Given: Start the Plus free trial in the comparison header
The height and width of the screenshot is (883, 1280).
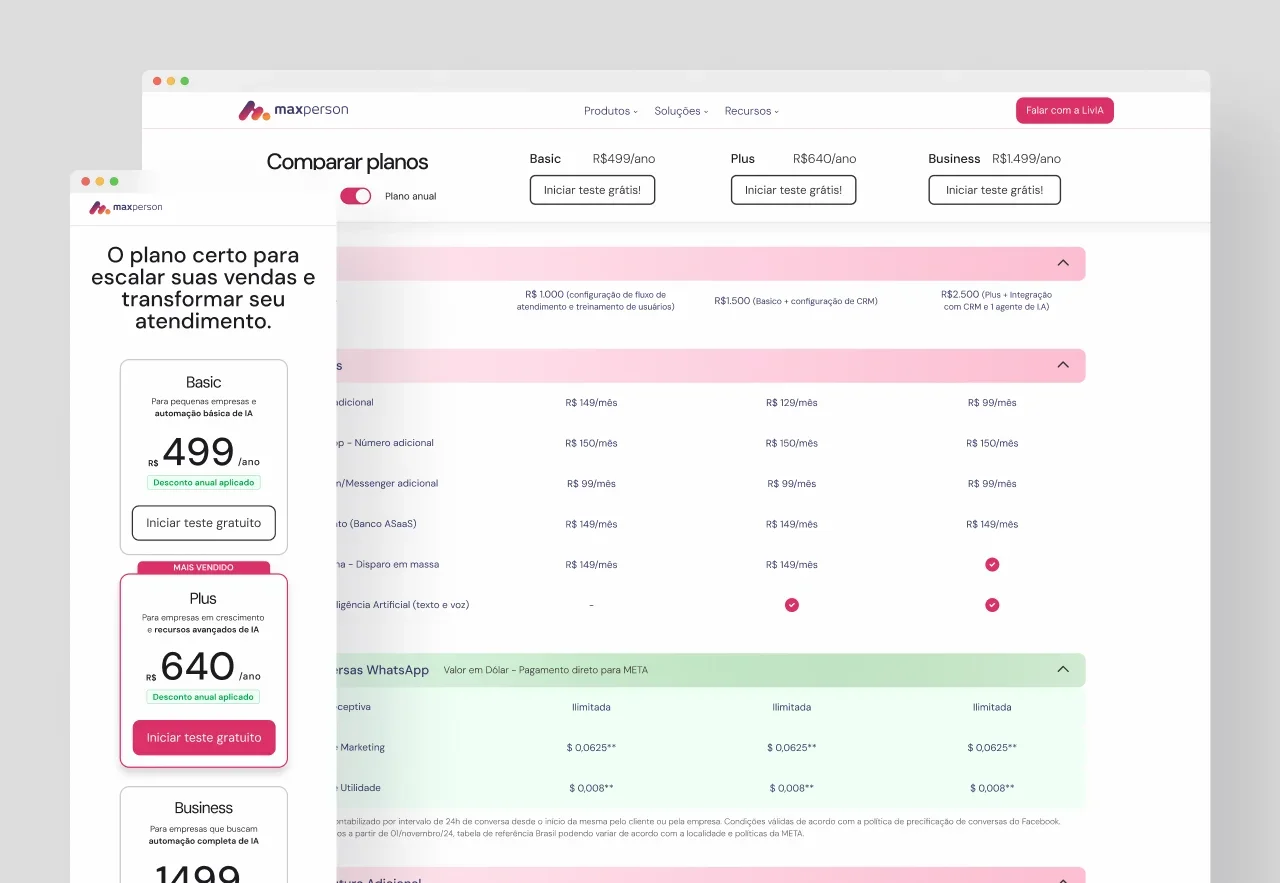Looking at the screenshot, I should tap(793, 190).
